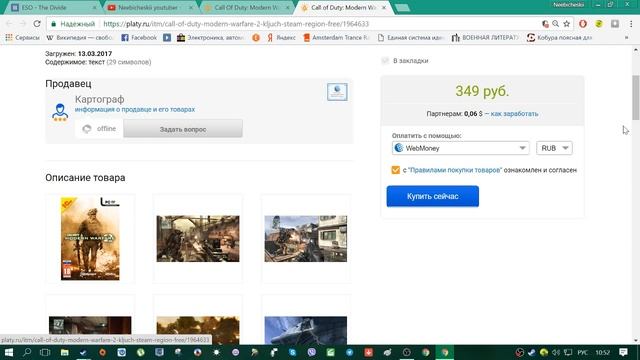Go forward using the browser forward arrow
The height and width of the screenshot is (360, 640).
[x=23, y=24]
